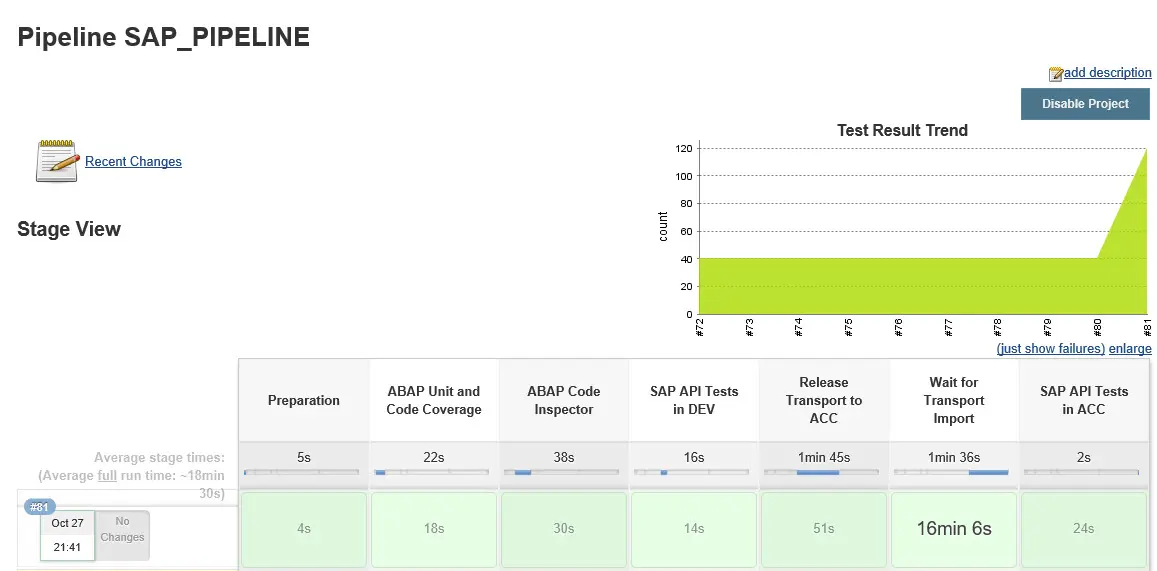Open SAP API Tests in ACC 24s cell
The height and width of the screenshot is (571, 1157).
(1084, 529)
